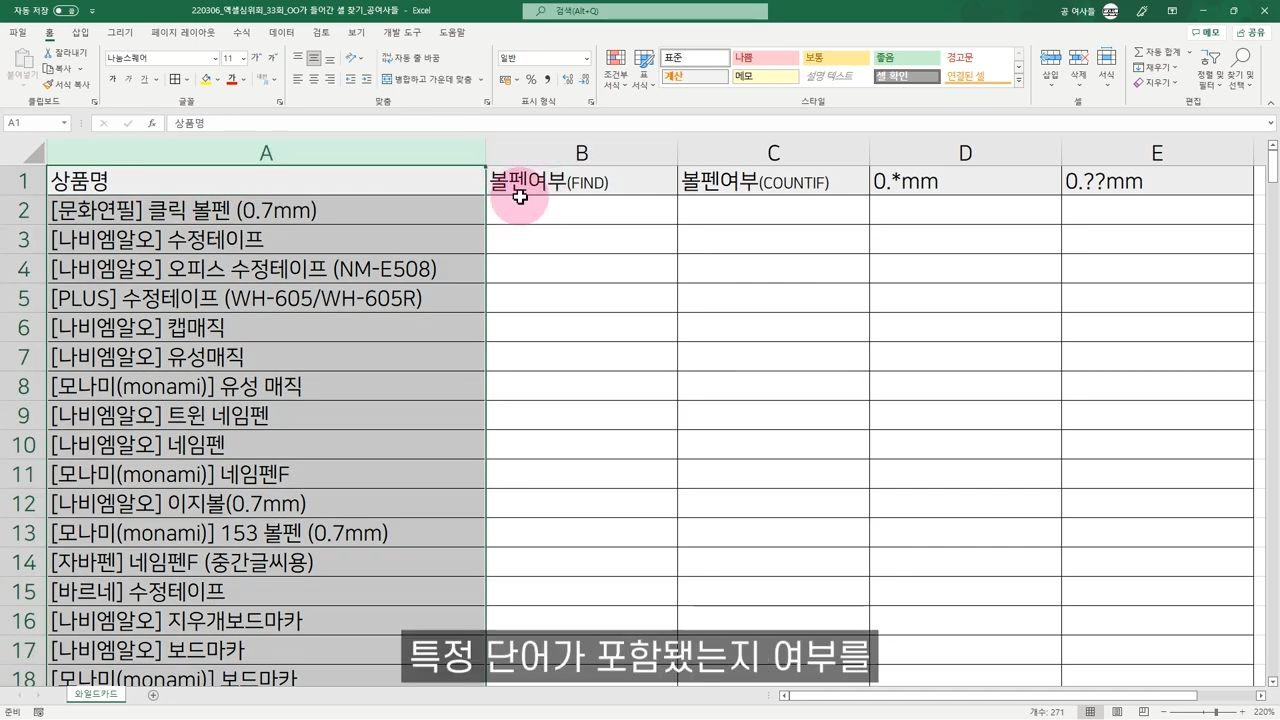Viewport: 1280px width, 720px height.
Task: Click the middle vertical align icon
Action: pyautogui.click(x=313, y=58)
